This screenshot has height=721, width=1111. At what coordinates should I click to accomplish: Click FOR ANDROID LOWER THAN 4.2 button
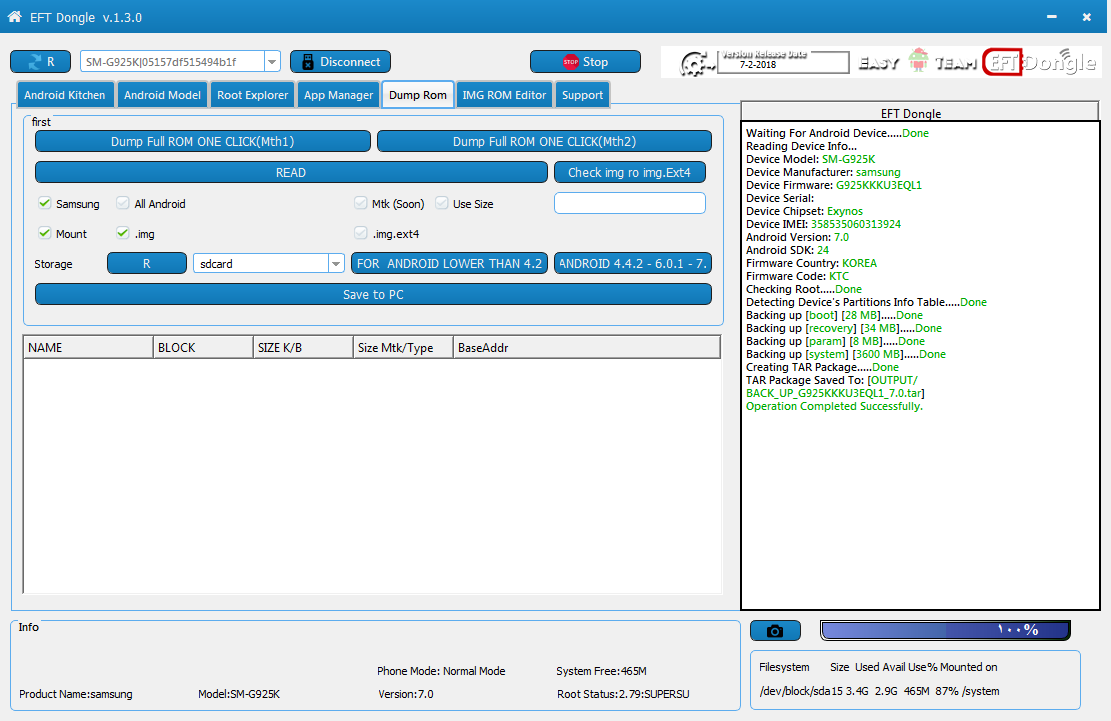click(x=449, y=263)
